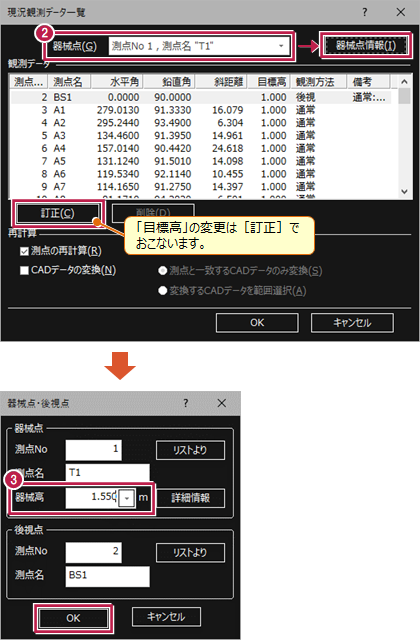Viewport: 420px width, 640px height.
Task: Click the 観測方法 column header
Action: point(318,82)
